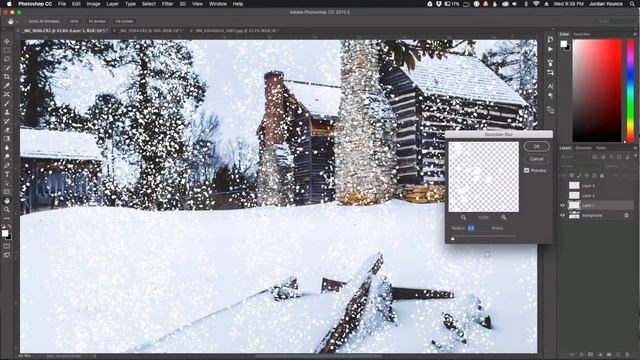Click the Radius slider handle

click(453, 238)
